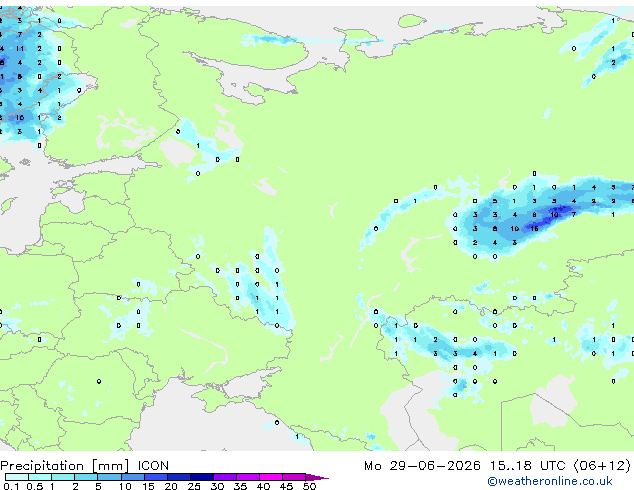Select the legend swatch between 5 and 10
634x490 pixels.
[109, 477]
